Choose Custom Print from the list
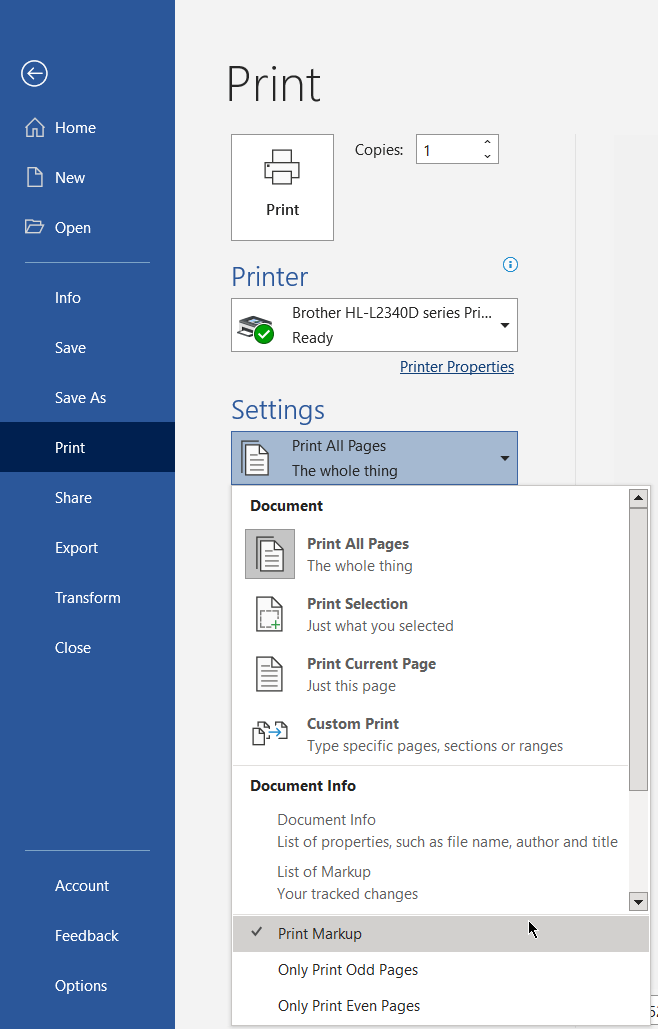This screenshot has height=1029, width=658. point(430,734)
